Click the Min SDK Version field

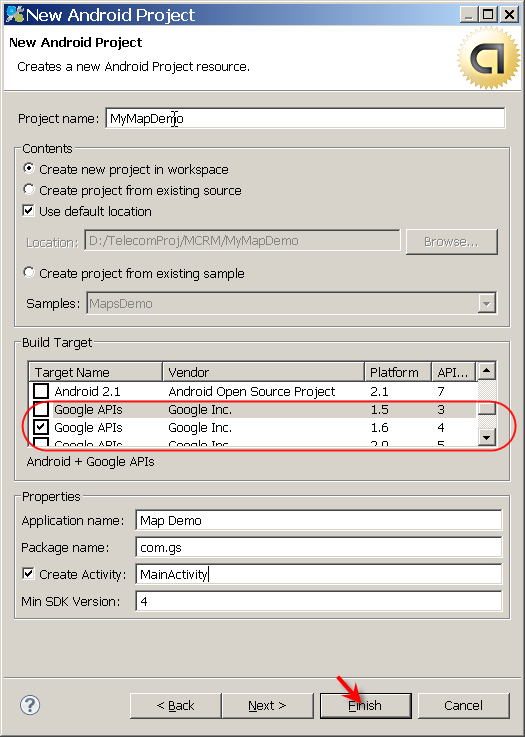tap(319, 601)
